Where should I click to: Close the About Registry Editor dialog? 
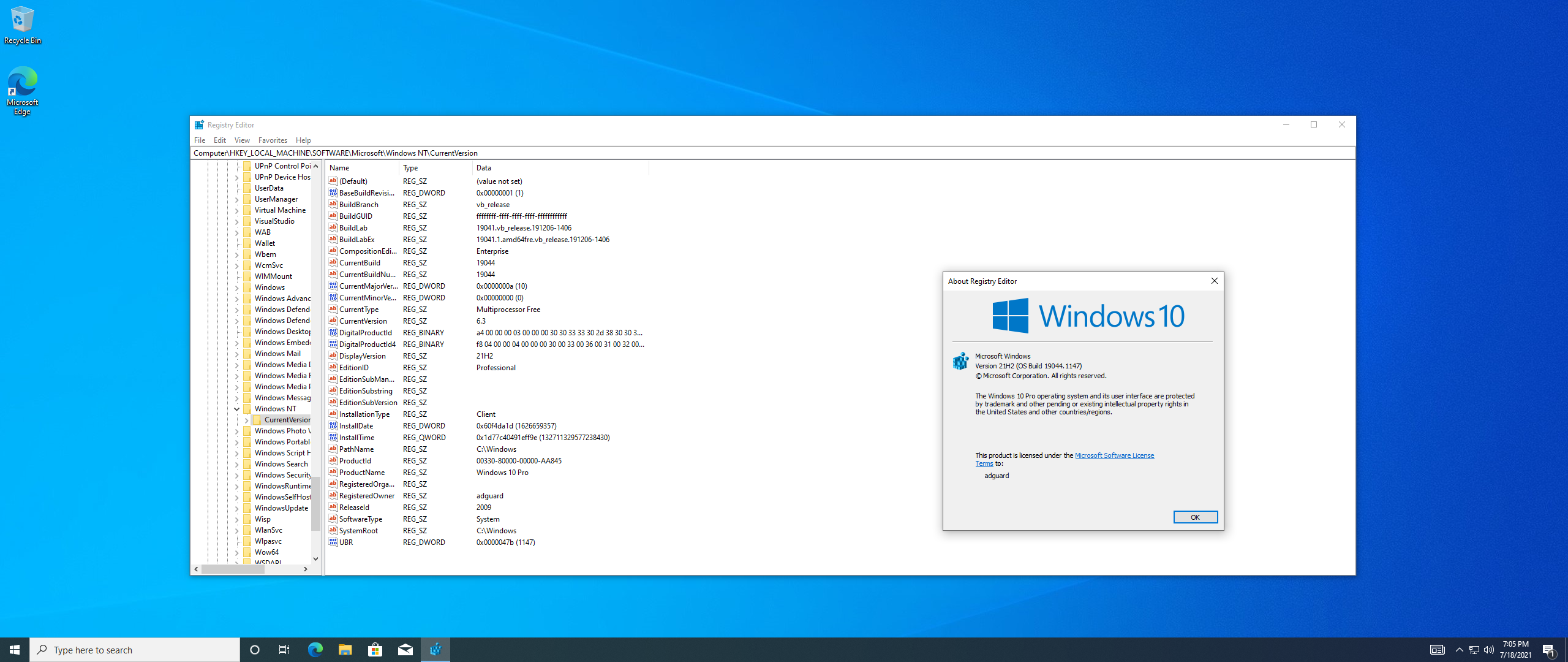click(x=1214, y=281)
